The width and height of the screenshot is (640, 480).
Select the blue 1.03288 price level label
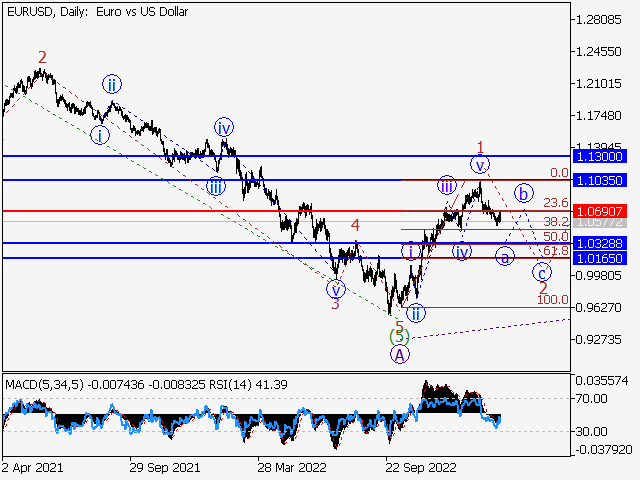pyautogui.click(x=600, y=244)
